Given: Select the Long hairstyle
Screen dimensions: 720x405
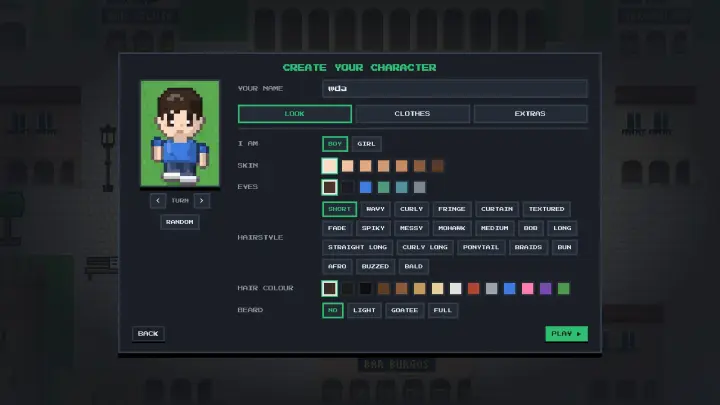Looking at the screenshot, I should pyautogui.click(x=562, y=228).
